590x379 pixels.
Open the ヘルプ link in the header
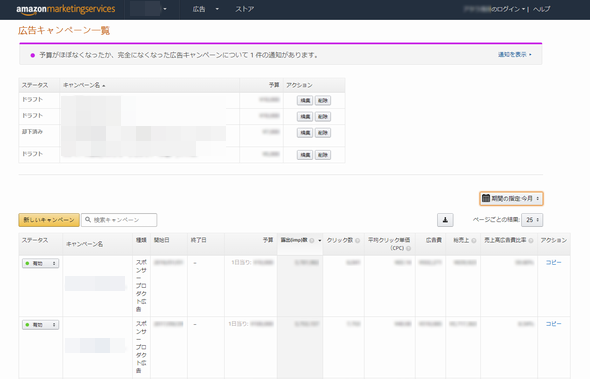tap(541, 9)
